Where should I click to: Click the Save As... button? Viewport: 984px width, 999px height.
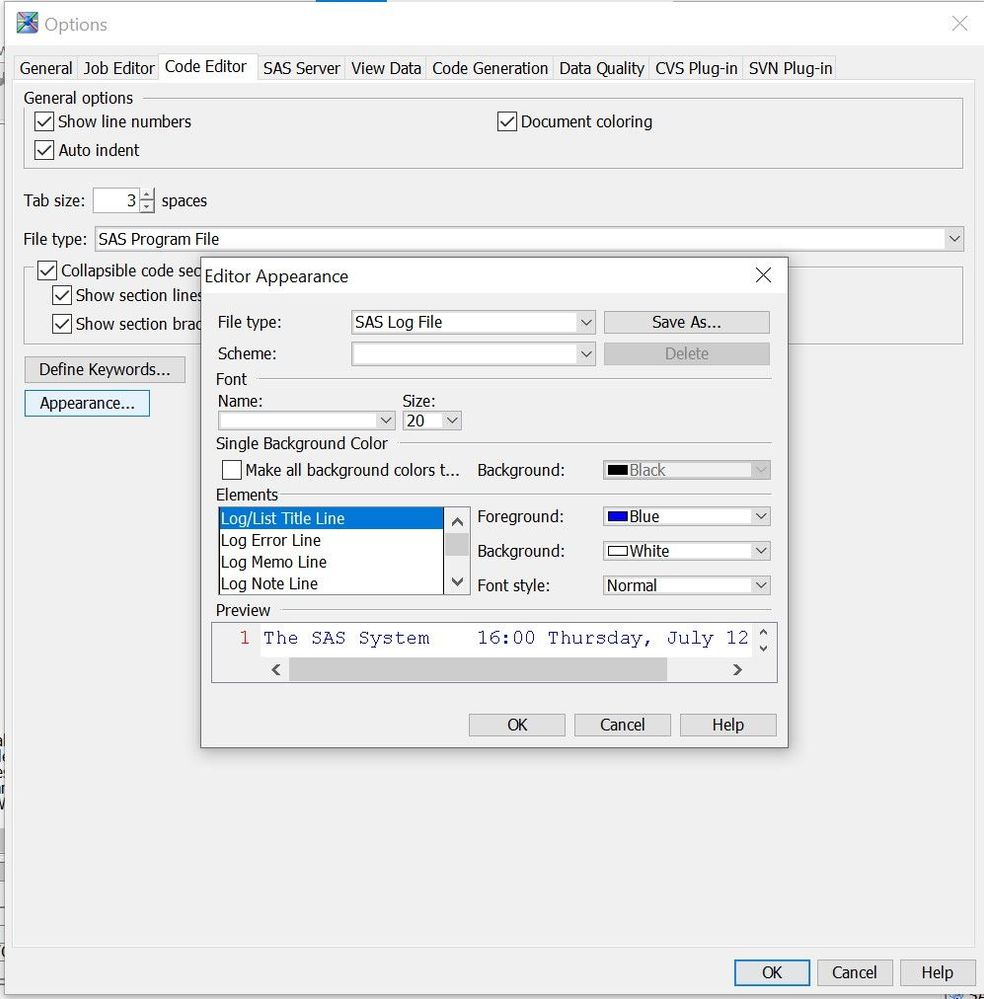(x=686, y=322)
